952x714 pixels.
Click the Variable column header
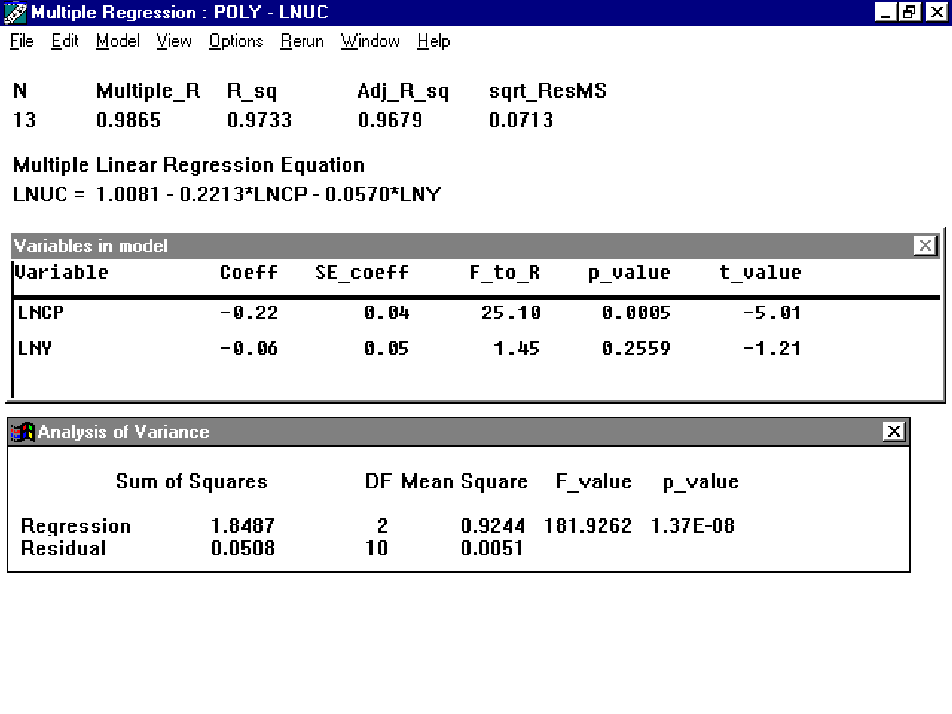click(61, 272)
